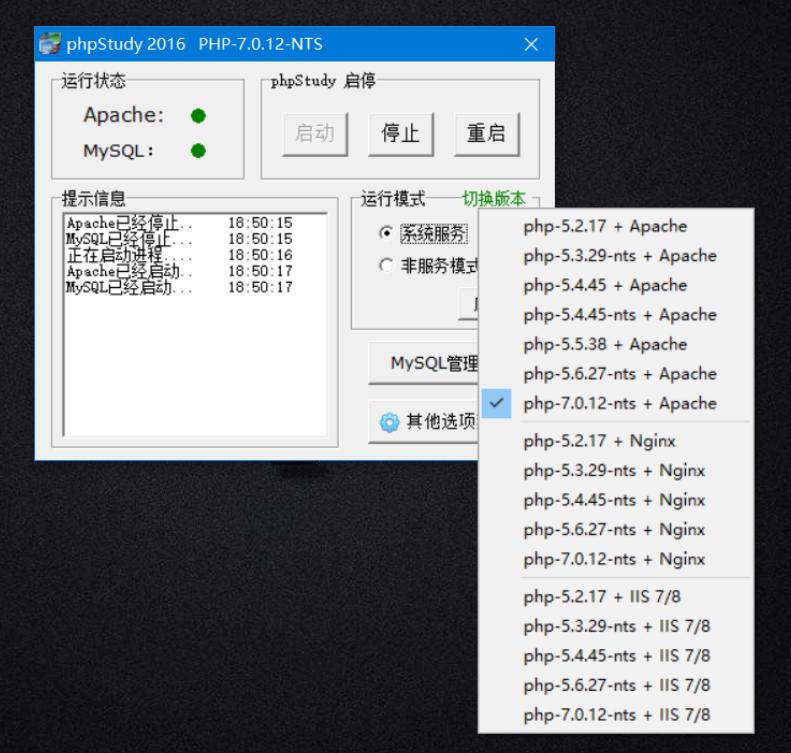Click the green Apache status indicator

(x=198, y=116)
